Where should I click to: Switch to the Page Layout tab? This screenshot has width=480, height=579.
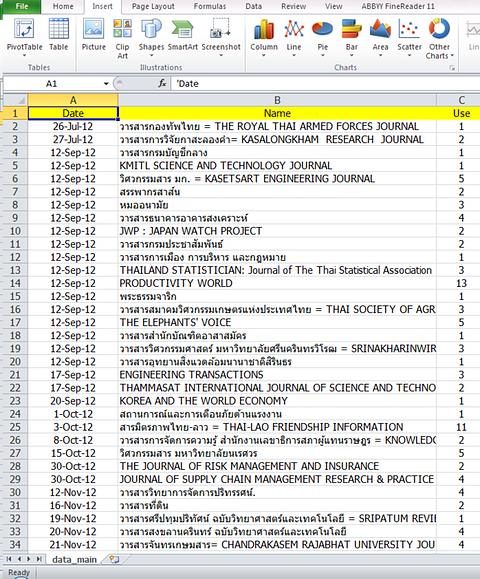[153, 6]
